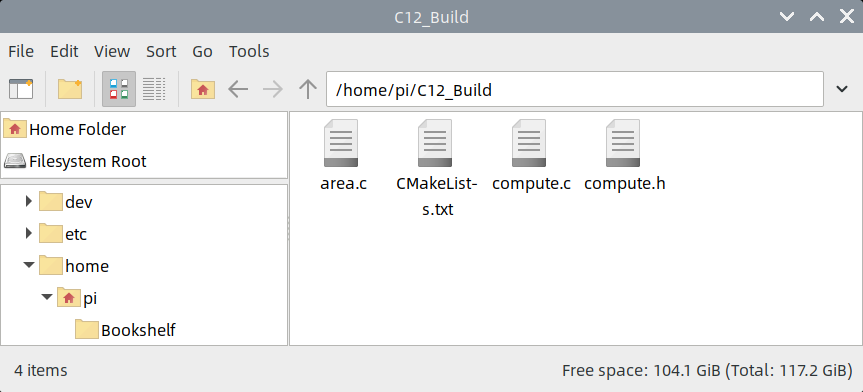Screen dimensions: 863x392
Task: Switch to icon view mode
Action: pyautogui.click(x=119, y=89)
